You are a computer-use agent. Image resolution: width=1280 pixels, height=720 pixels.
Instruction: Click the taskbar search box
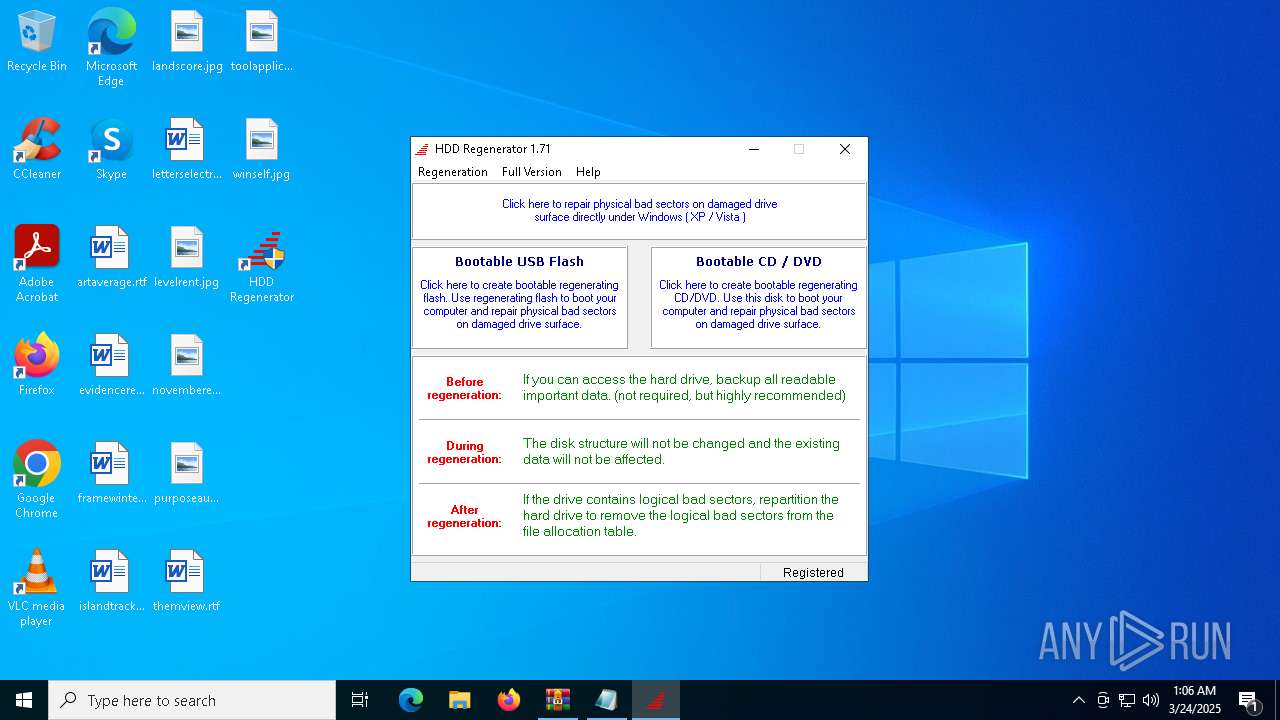pyautogui.click(x=192, y=700)
